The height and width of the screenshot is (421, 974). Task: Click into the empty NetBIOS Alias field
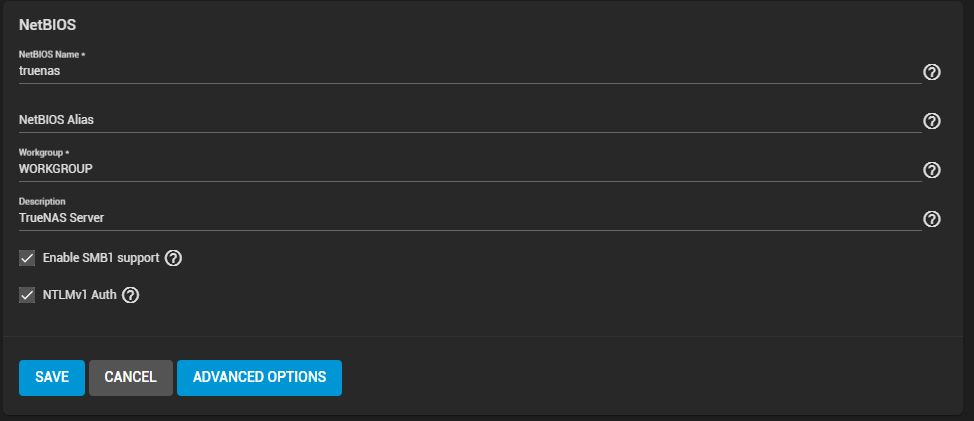click(x=470, y=120)
